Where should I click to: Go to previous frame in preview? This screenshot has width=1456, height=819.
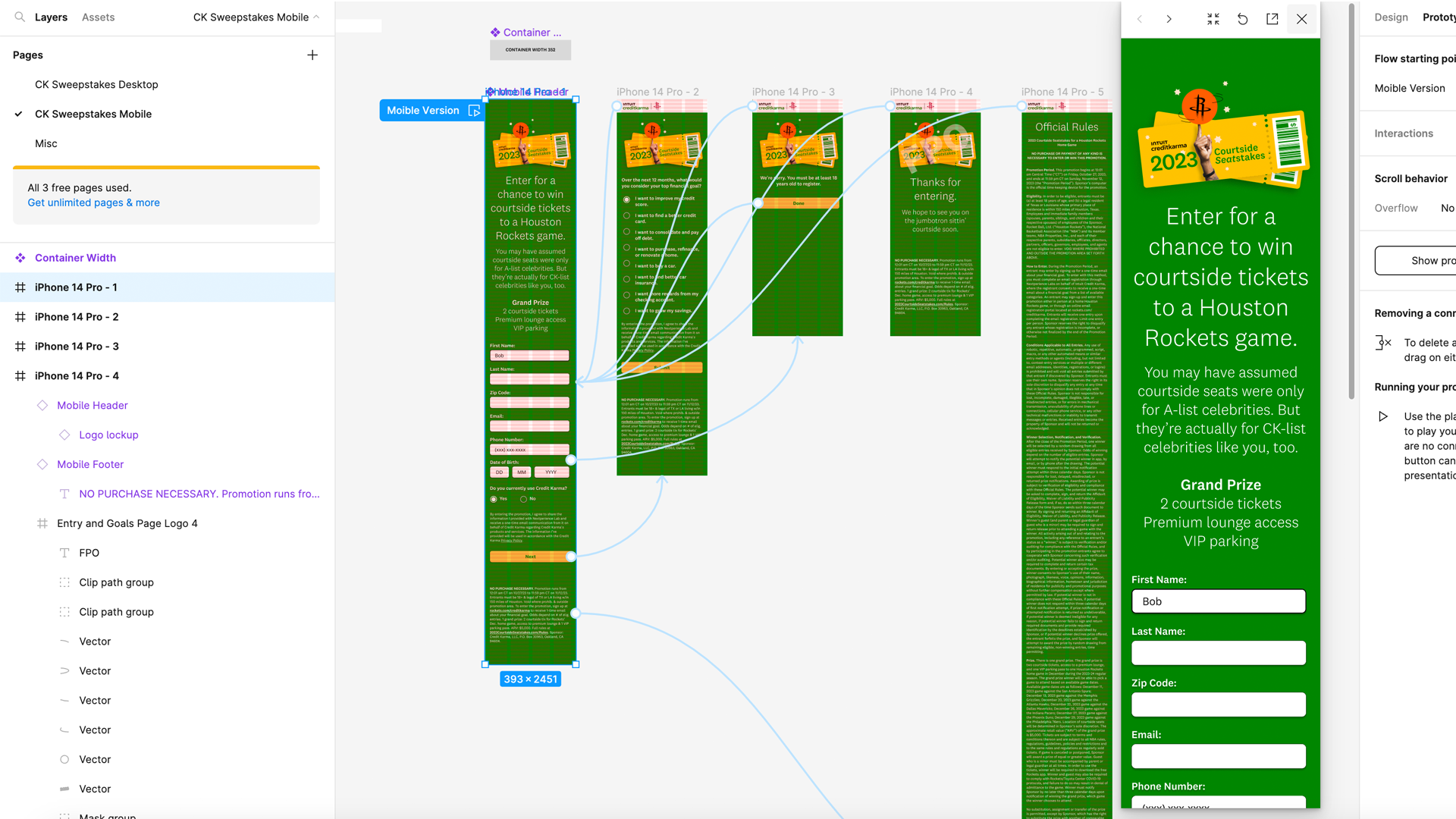point(1139,19)
